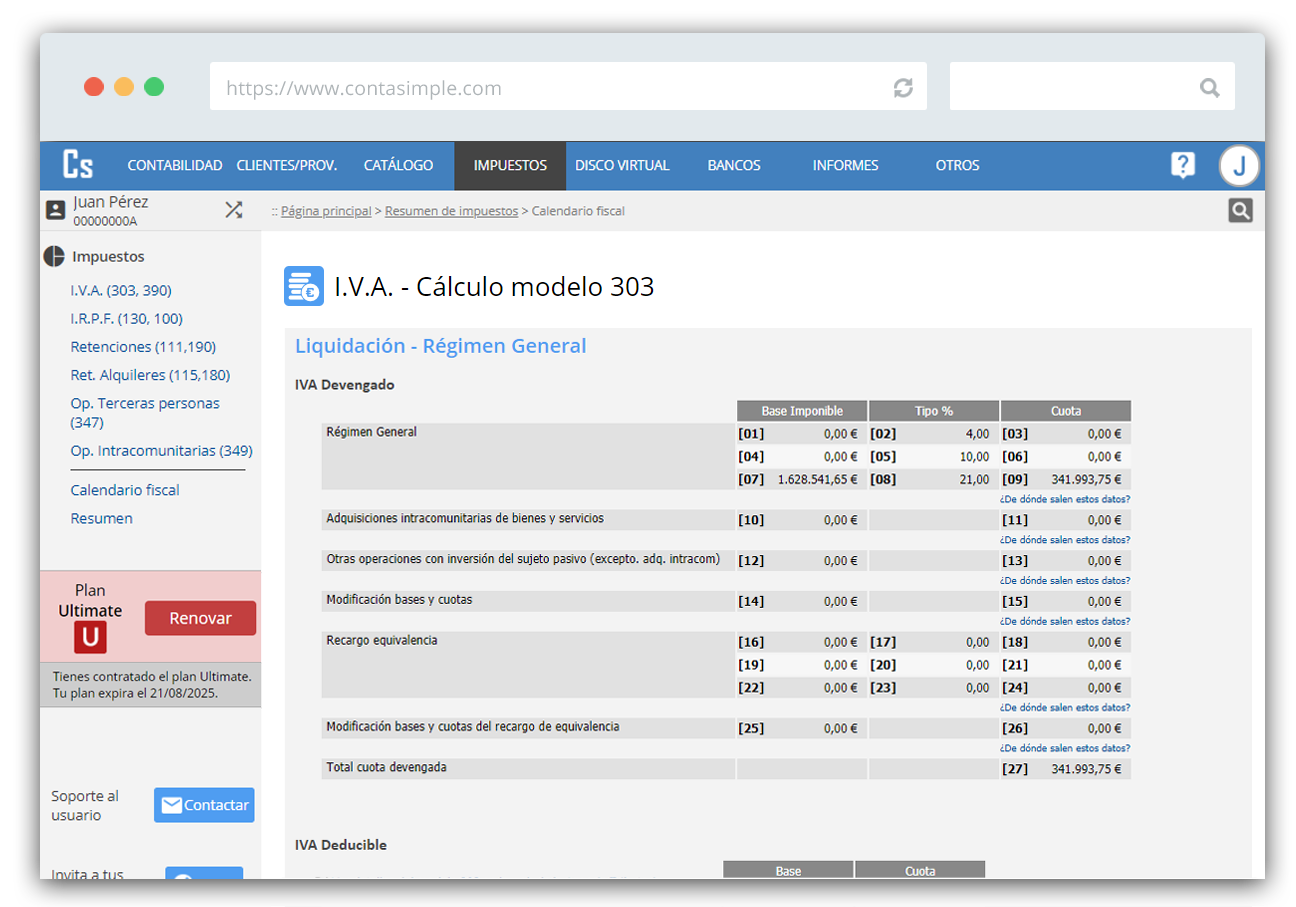The width and height of the screenshot is (1296, 907).
Task: Go to Página principal breadcrumb
Action: click(x=326, y=211)
